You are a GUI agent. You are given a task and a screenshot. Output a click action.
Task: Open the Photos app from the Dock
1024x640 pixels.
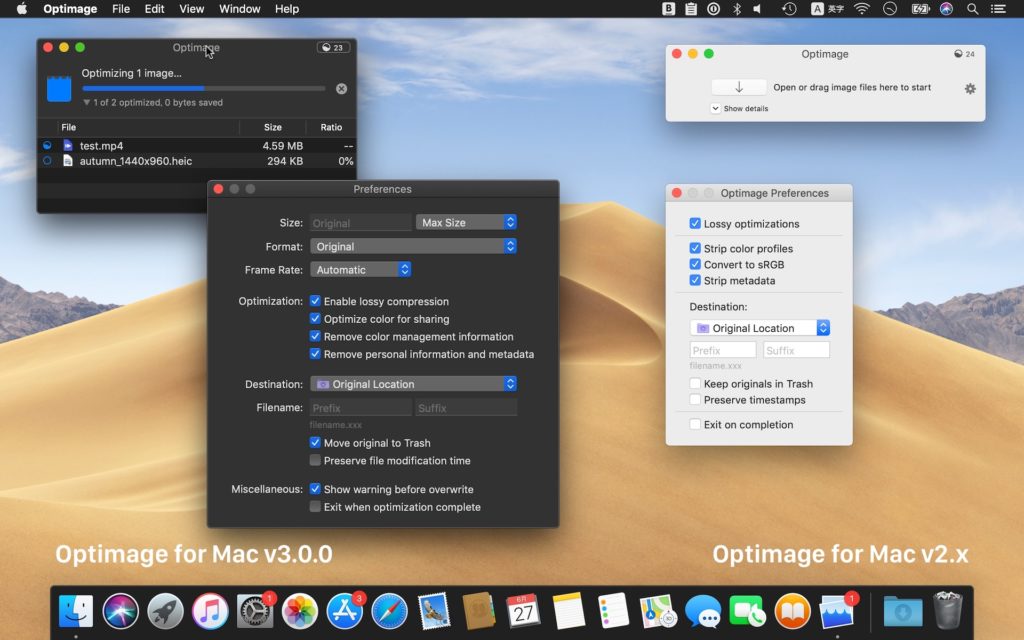pos(299,610)
